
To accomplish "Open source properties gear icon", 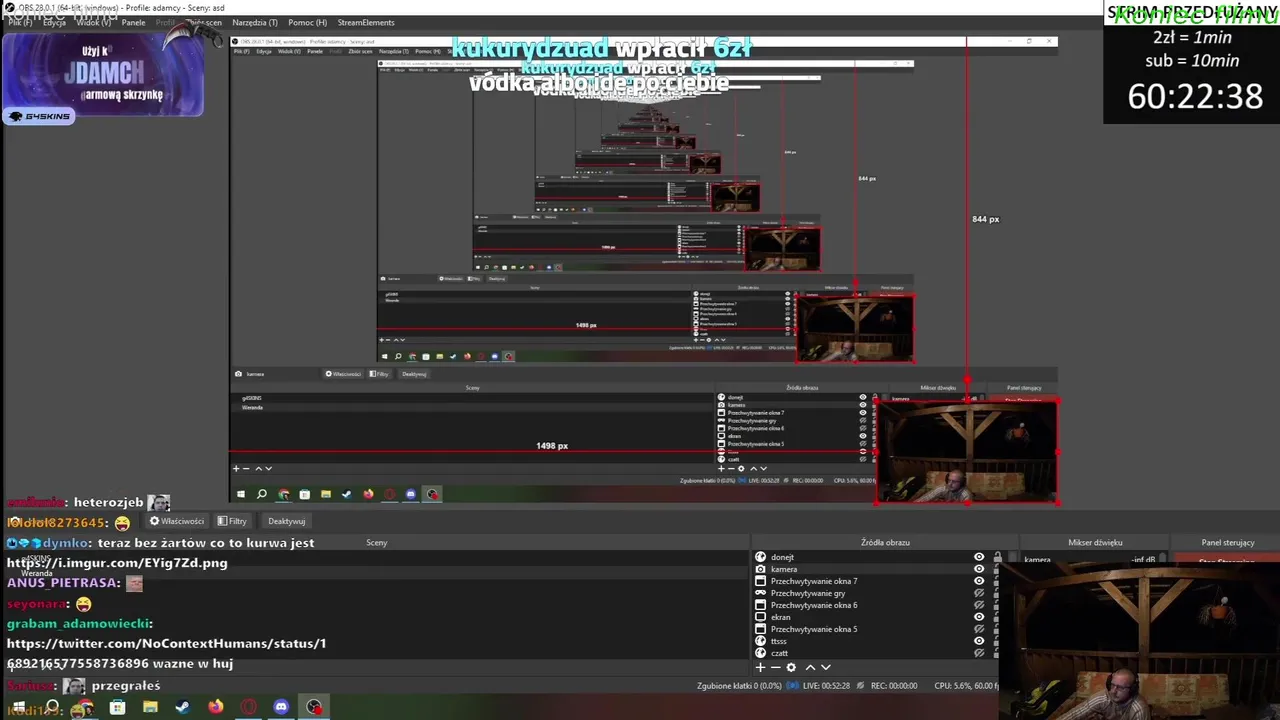I will pyautogui.click(x=791, y=667).
